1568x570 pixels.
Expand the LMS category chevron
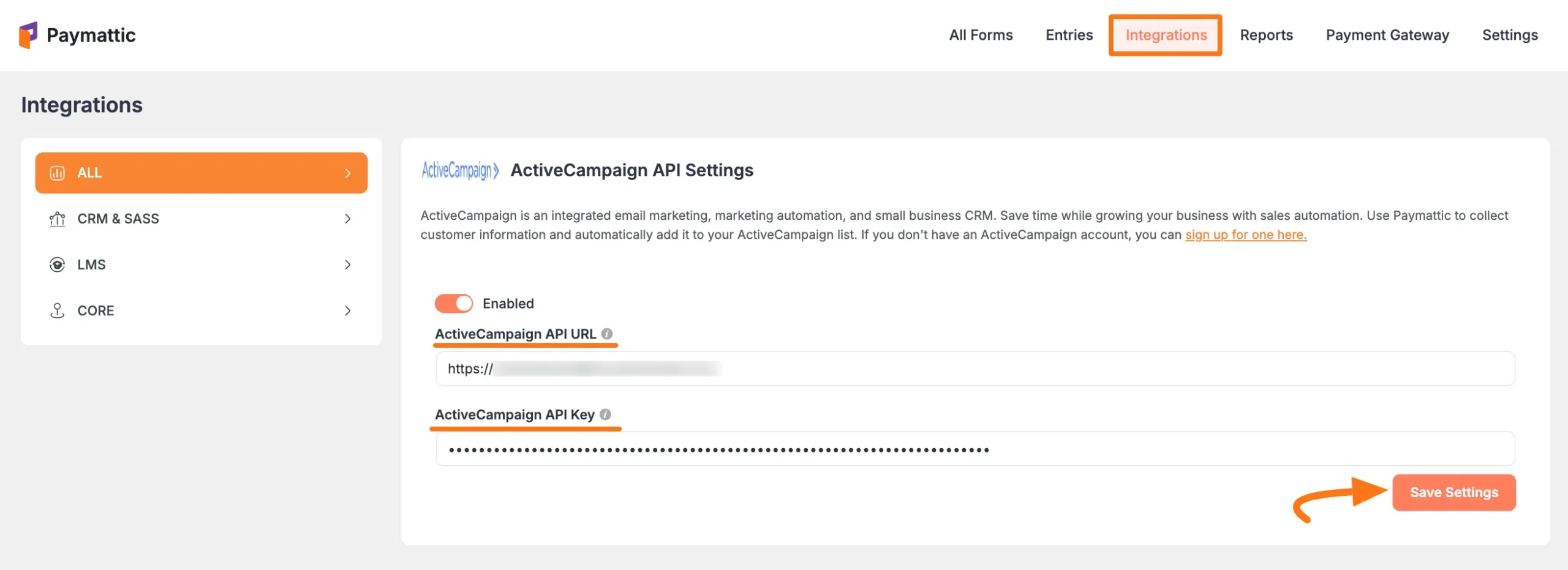[347, 264]
